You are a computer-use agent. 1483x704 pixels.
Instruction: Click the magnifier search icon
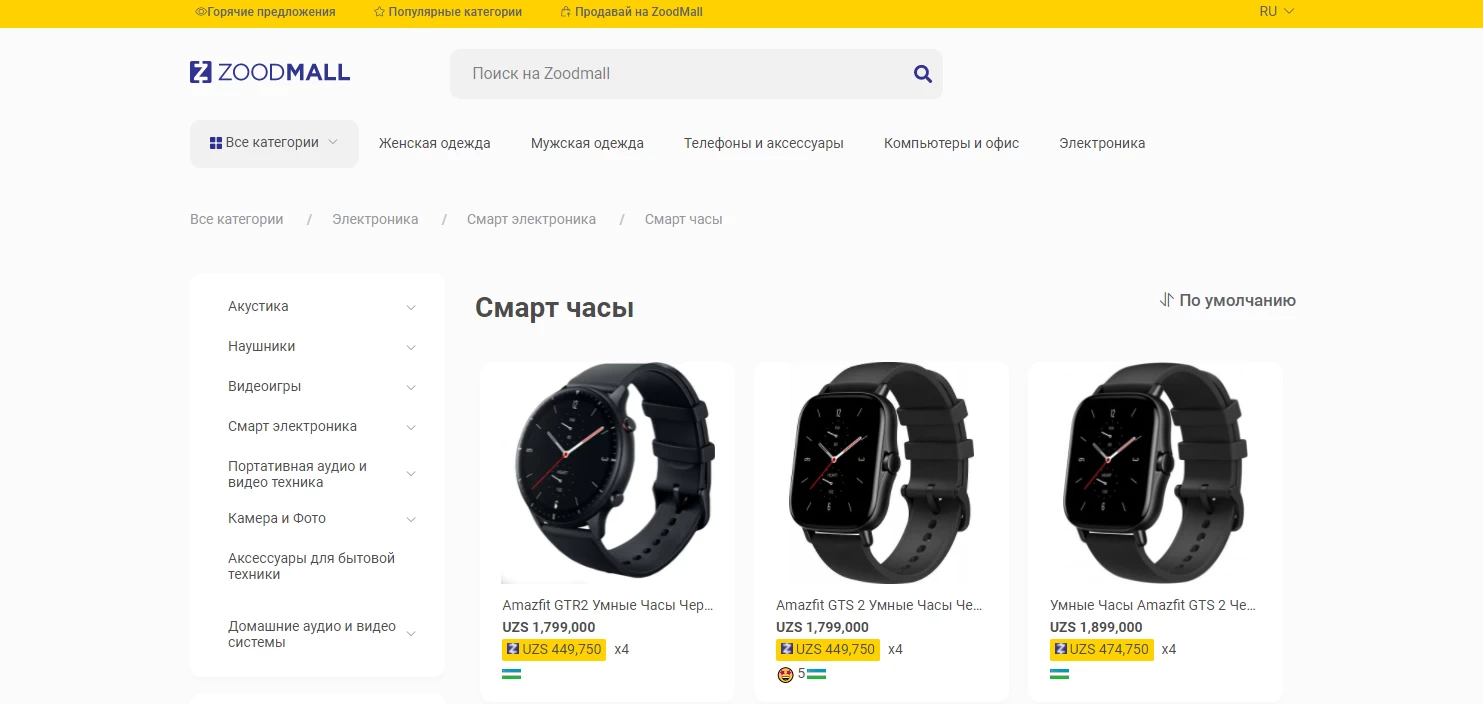coord(923,74)
